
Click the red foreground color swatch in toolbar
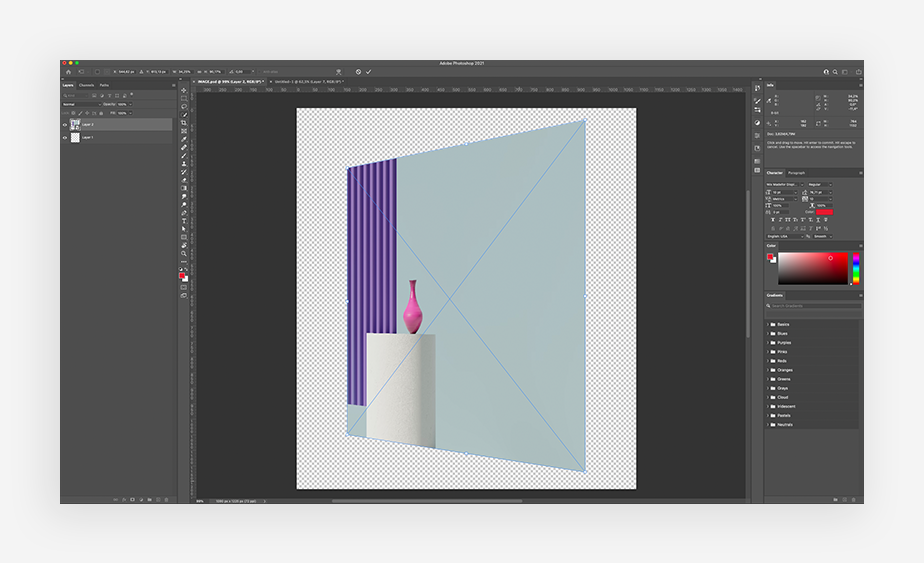tap(182, 275)
